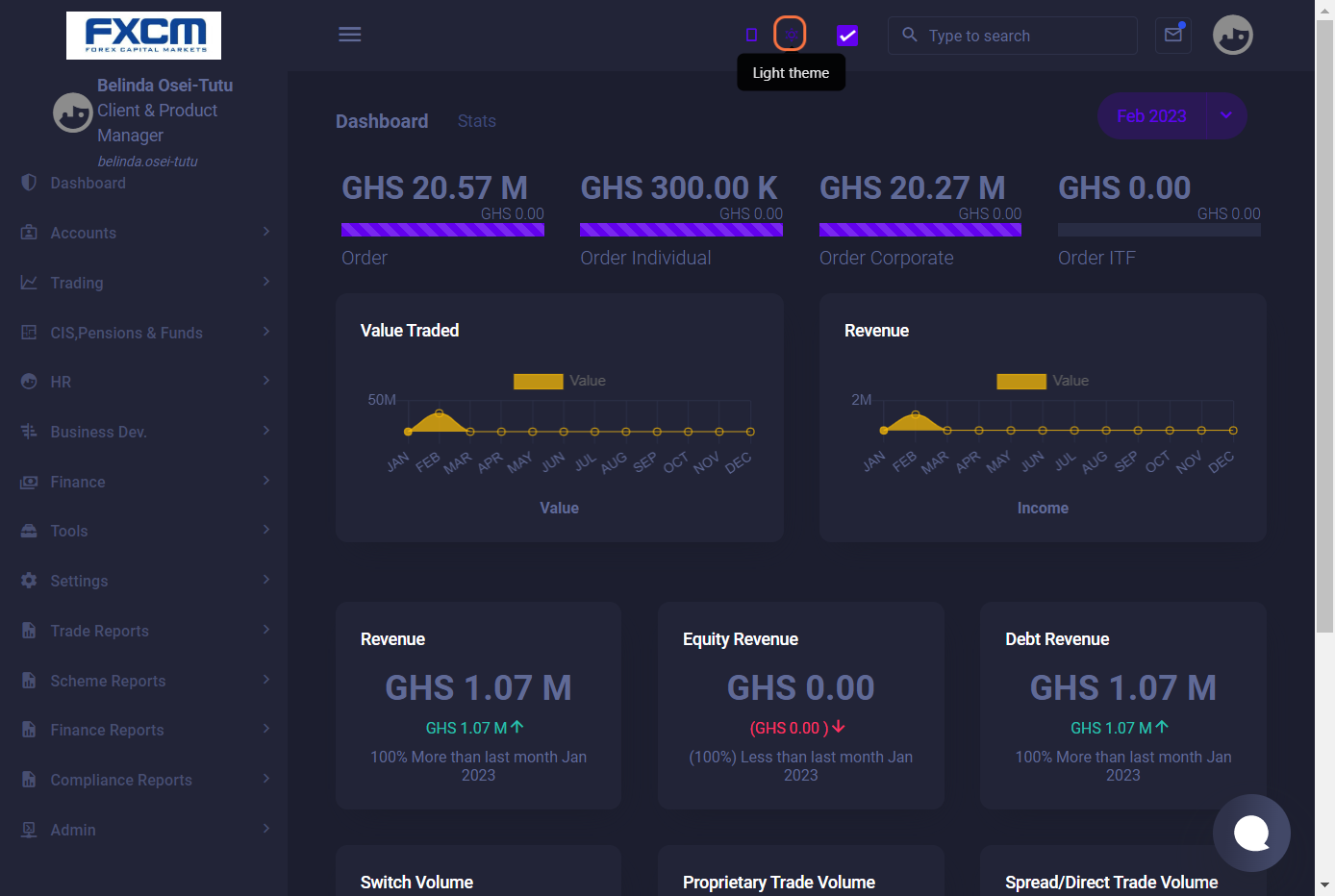
Task: Switch to Light theme sun icon
Action: click(x=791, y=35)
